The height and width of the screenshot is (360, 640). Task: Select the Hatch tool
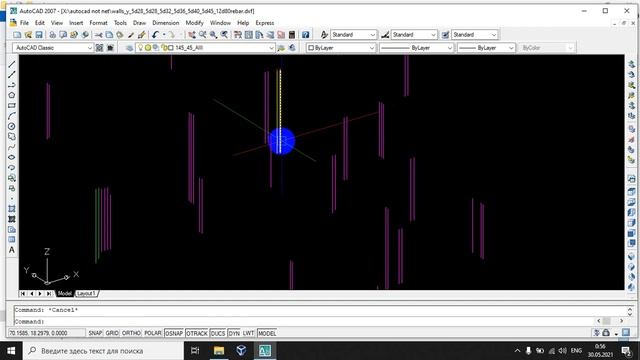coord(12,219)
